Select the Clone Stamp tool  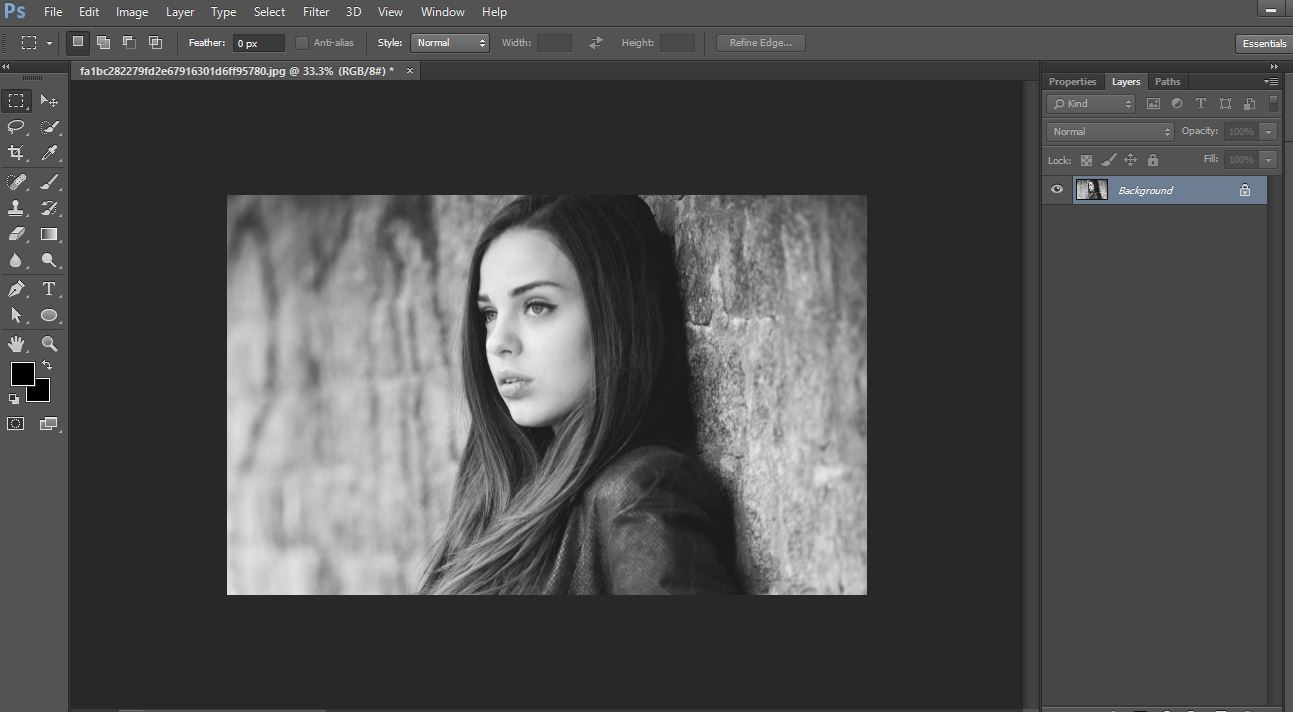click(x=16, y=208)
